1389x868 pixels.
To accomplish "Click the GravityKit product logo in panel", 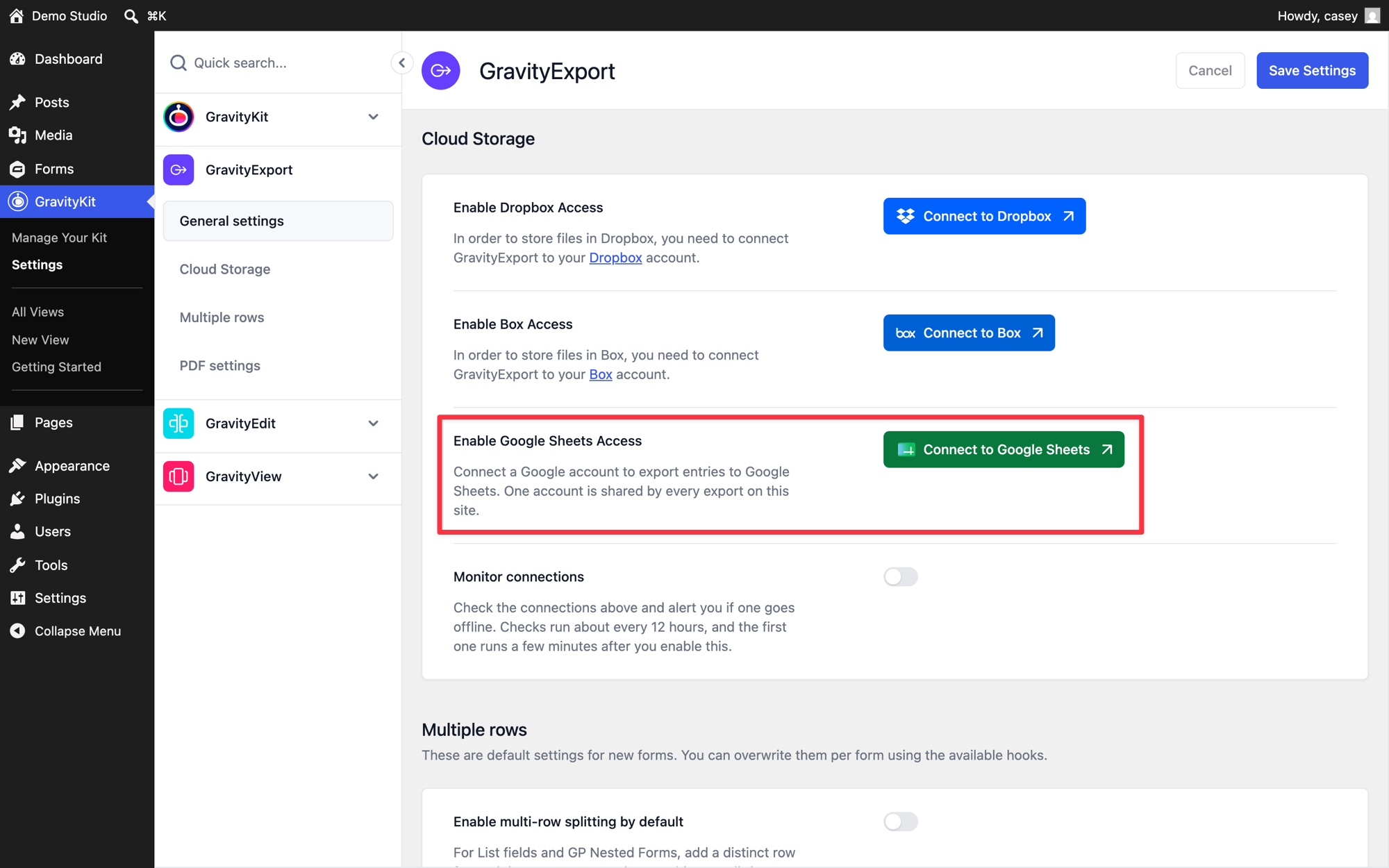I will pos(178,117).
